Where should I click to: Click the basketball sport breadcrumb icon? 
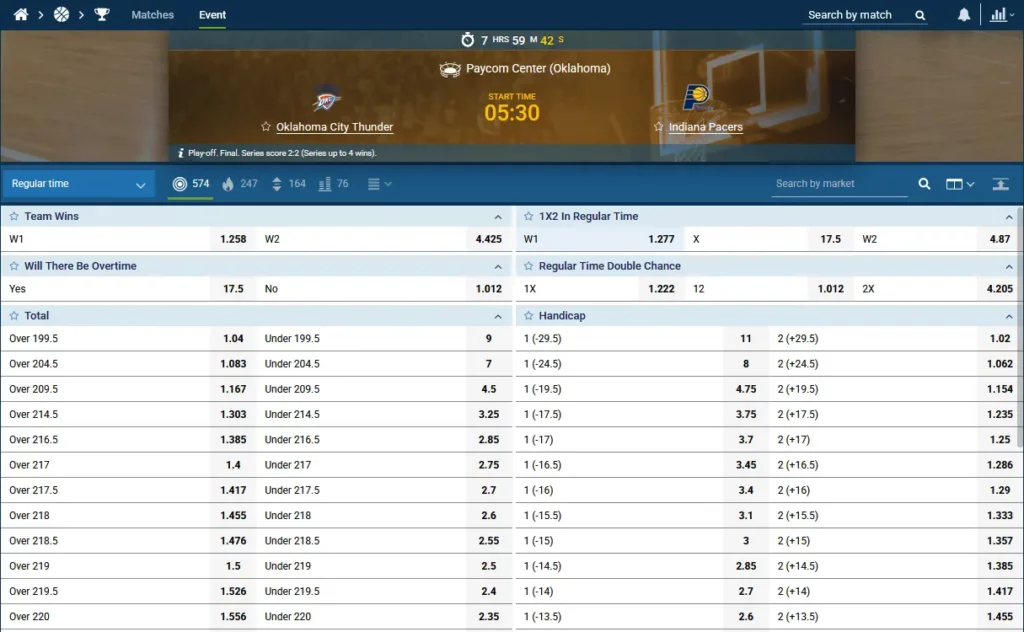tap(61, 15)
